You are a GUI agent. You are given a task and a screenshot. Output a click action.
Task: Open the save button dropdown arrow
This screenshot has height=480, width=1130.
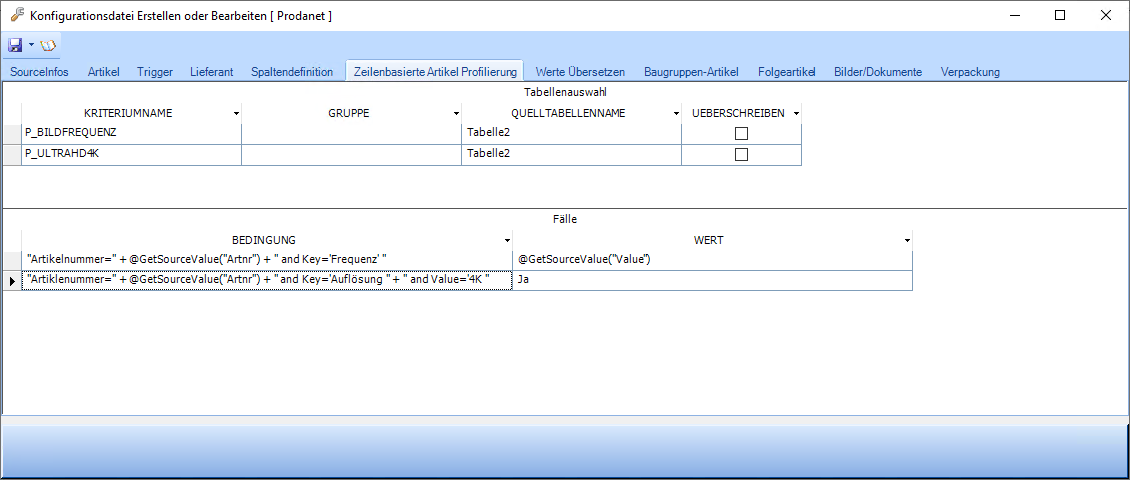click(31, 45)
